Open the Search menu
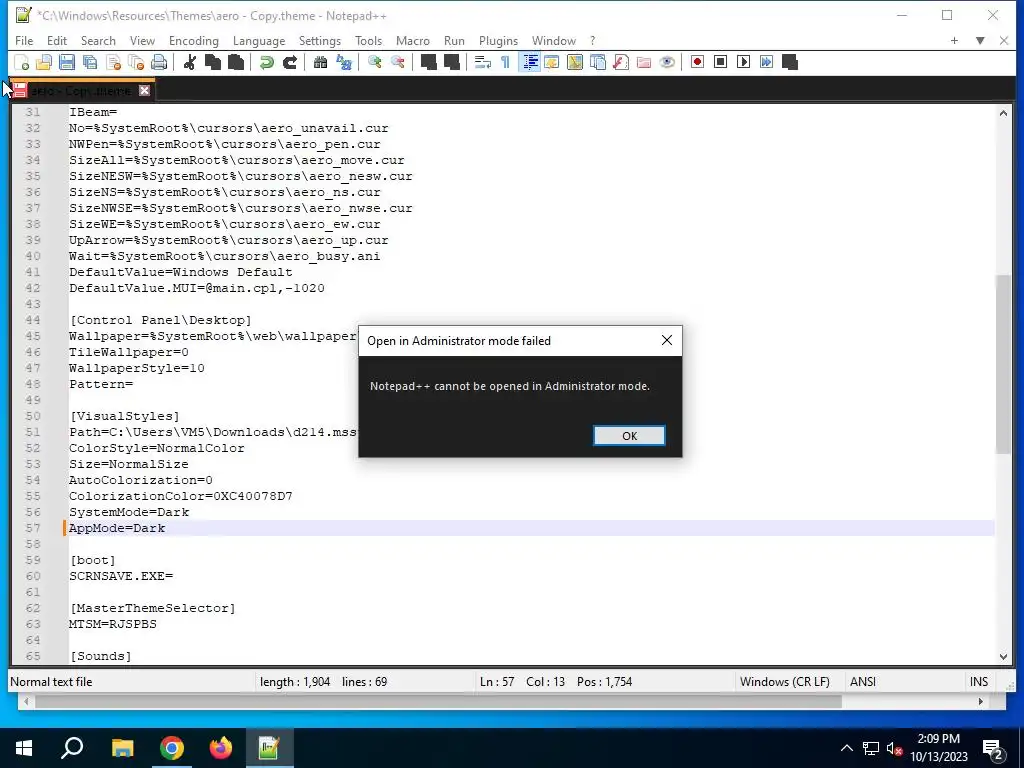 98,40
